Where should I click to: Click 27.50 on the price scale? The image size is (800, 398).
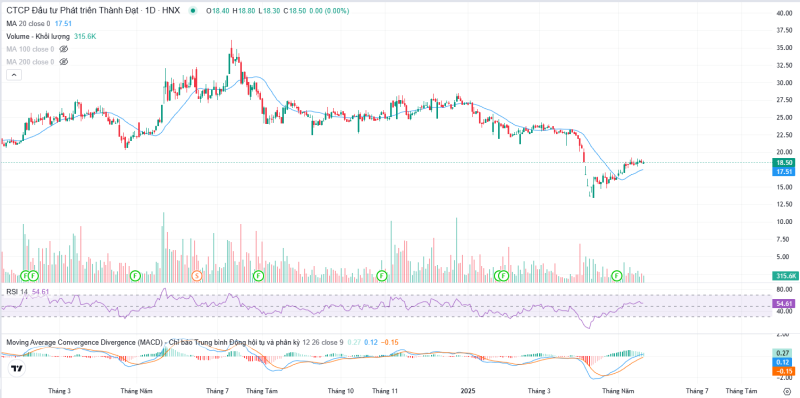tap(784, 100)
